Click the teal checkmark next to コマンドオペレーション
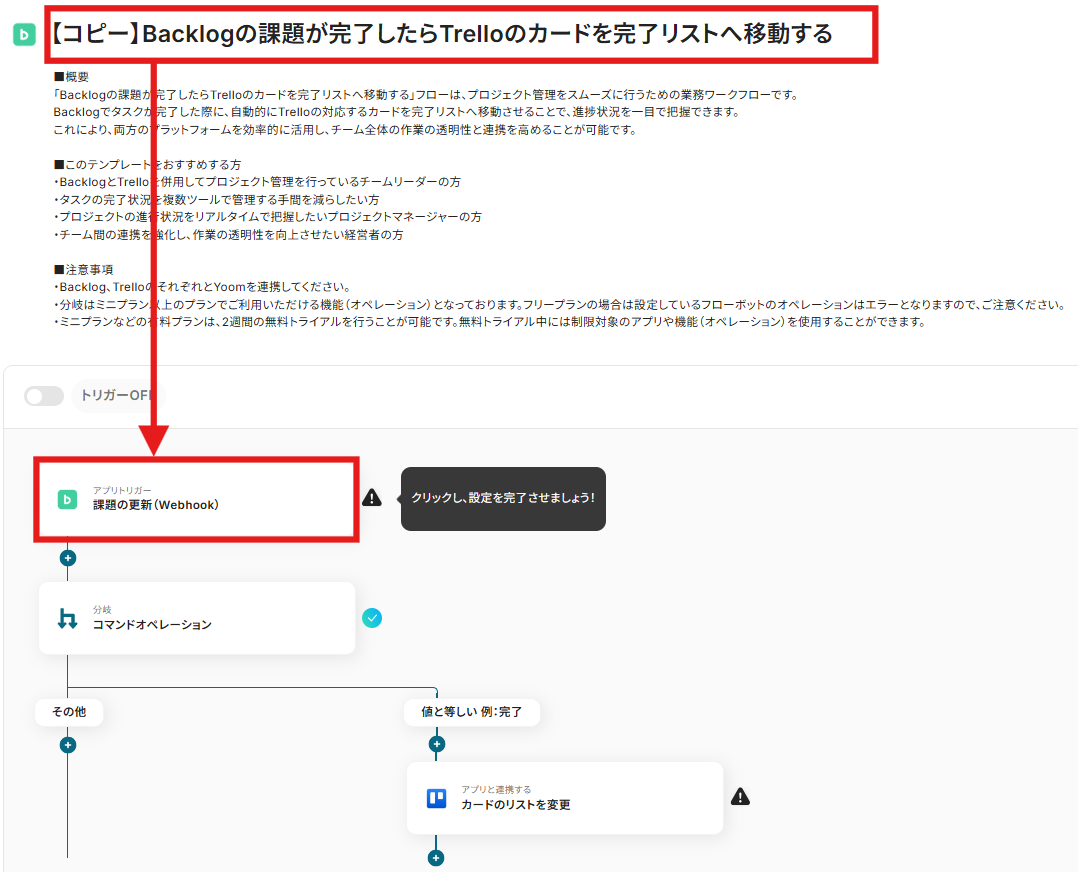The image size is (1078, 872). [x=372, y=618]
